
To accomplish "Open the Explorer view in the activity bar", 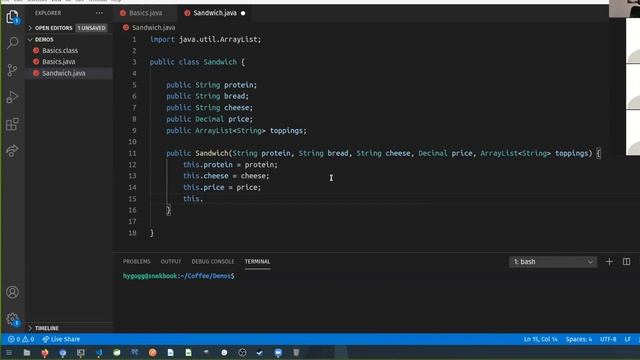I will pos(13,17).
